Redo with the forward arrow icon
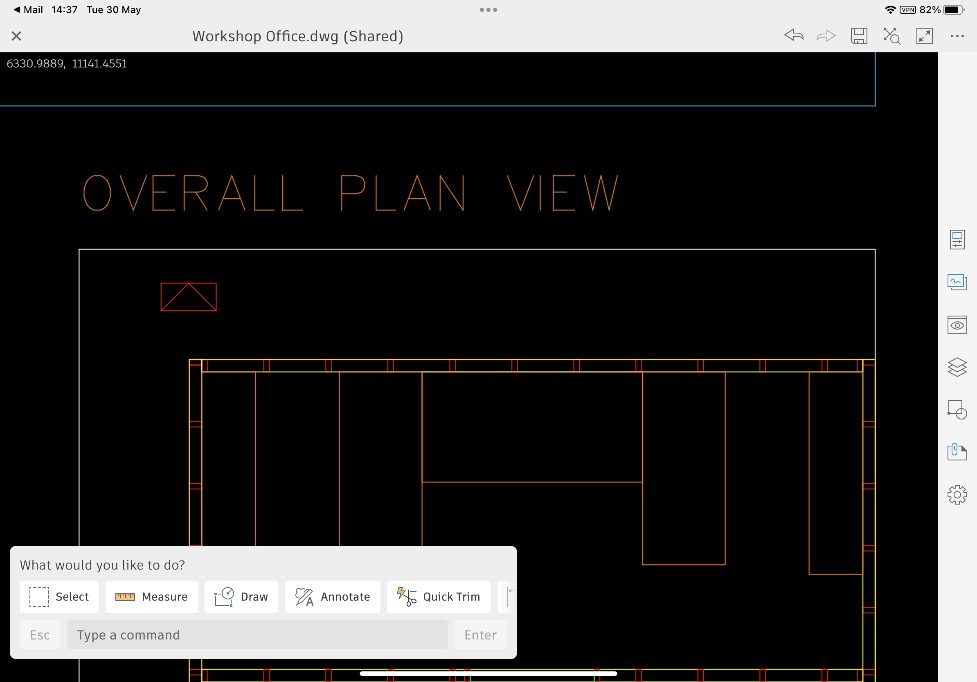 [826, 36]
